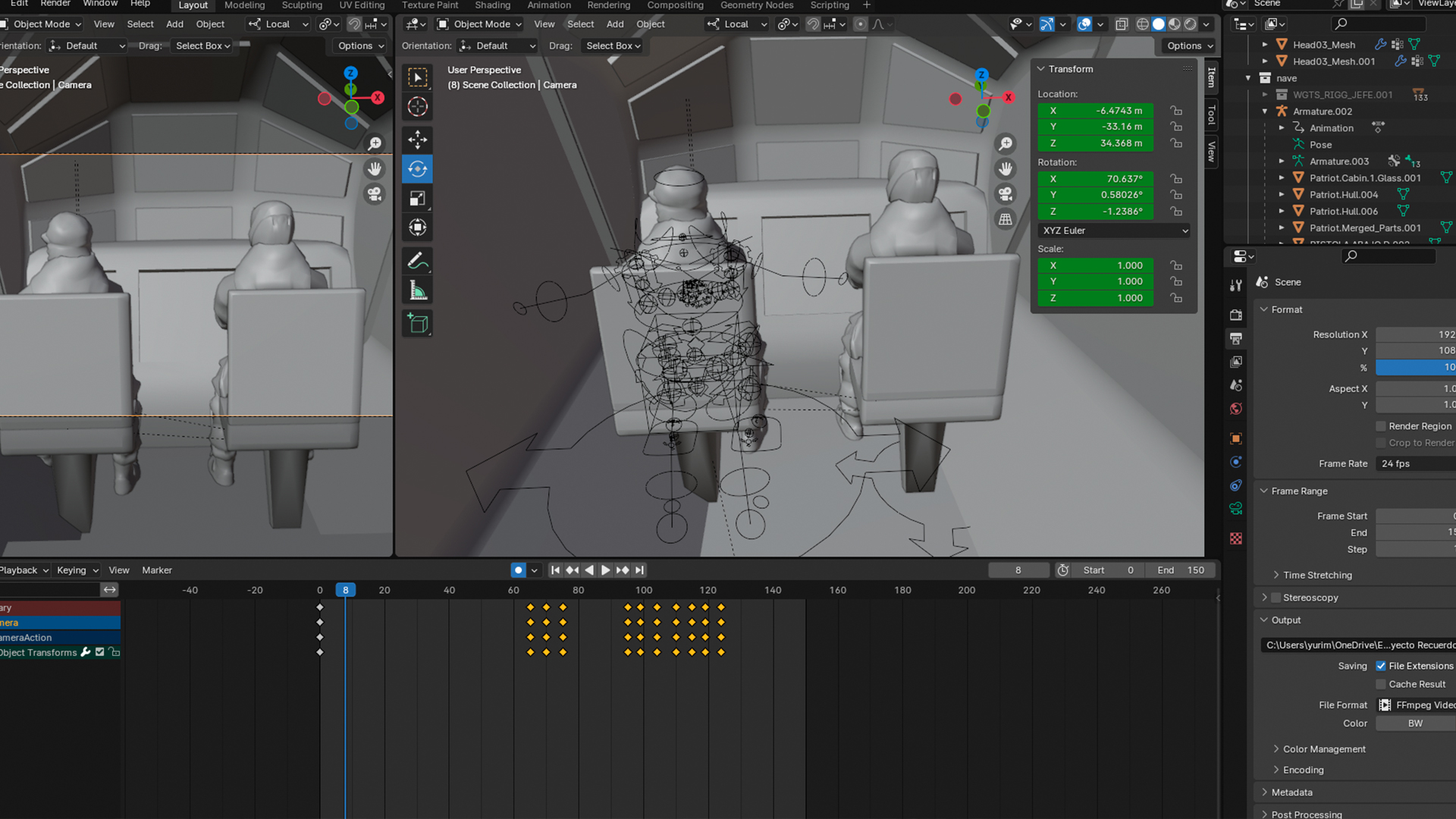Open the Frame Rate 24 fps dropdown
The height and width of the screenshot is (819, 1456).
pos(1416,464)
